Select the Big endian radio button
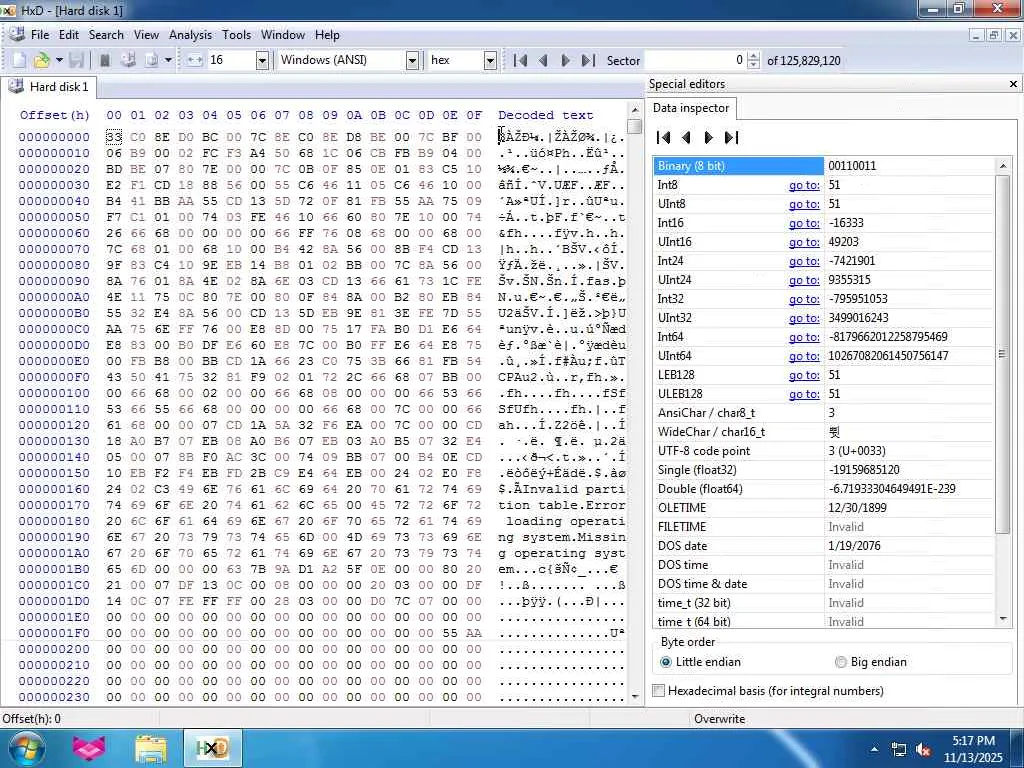This screenshot has width=1024, height=768. [x=840, y=662]
